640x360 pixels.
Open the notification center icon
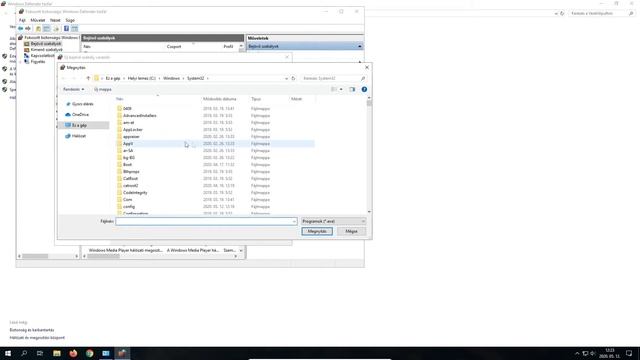629,353
